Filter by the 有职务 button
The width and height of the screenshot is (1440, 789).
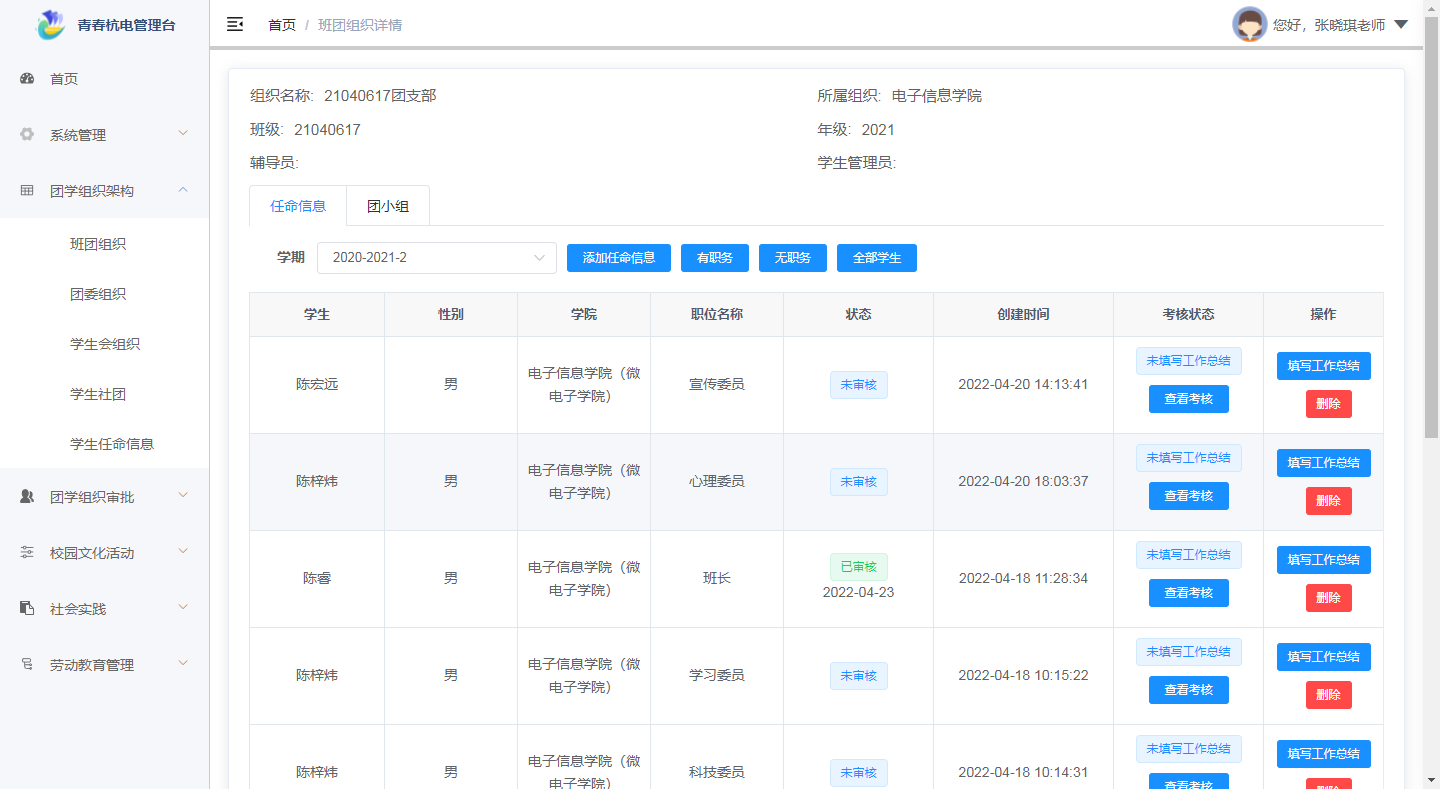[715, 258]
